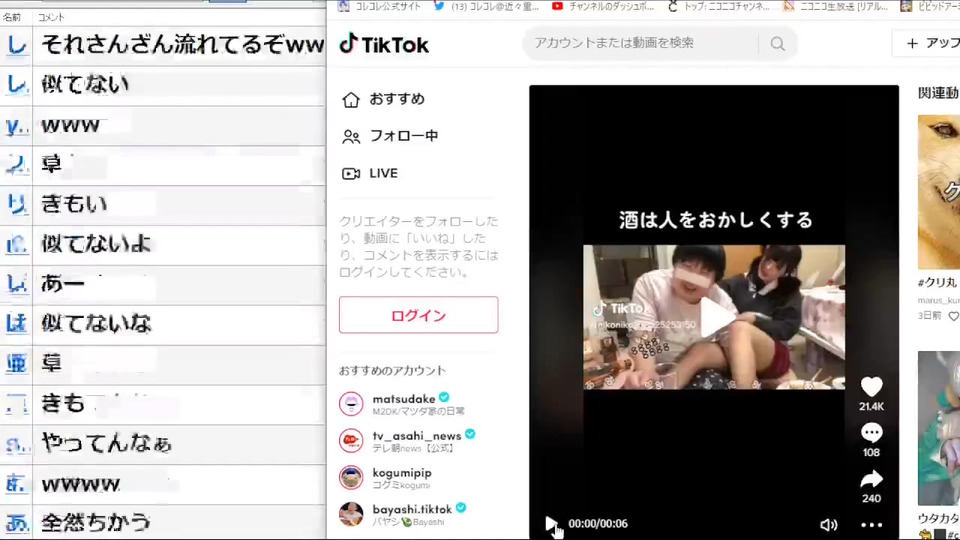
Task: Open the lower related video thumbnail
Action: pos(939,427)
